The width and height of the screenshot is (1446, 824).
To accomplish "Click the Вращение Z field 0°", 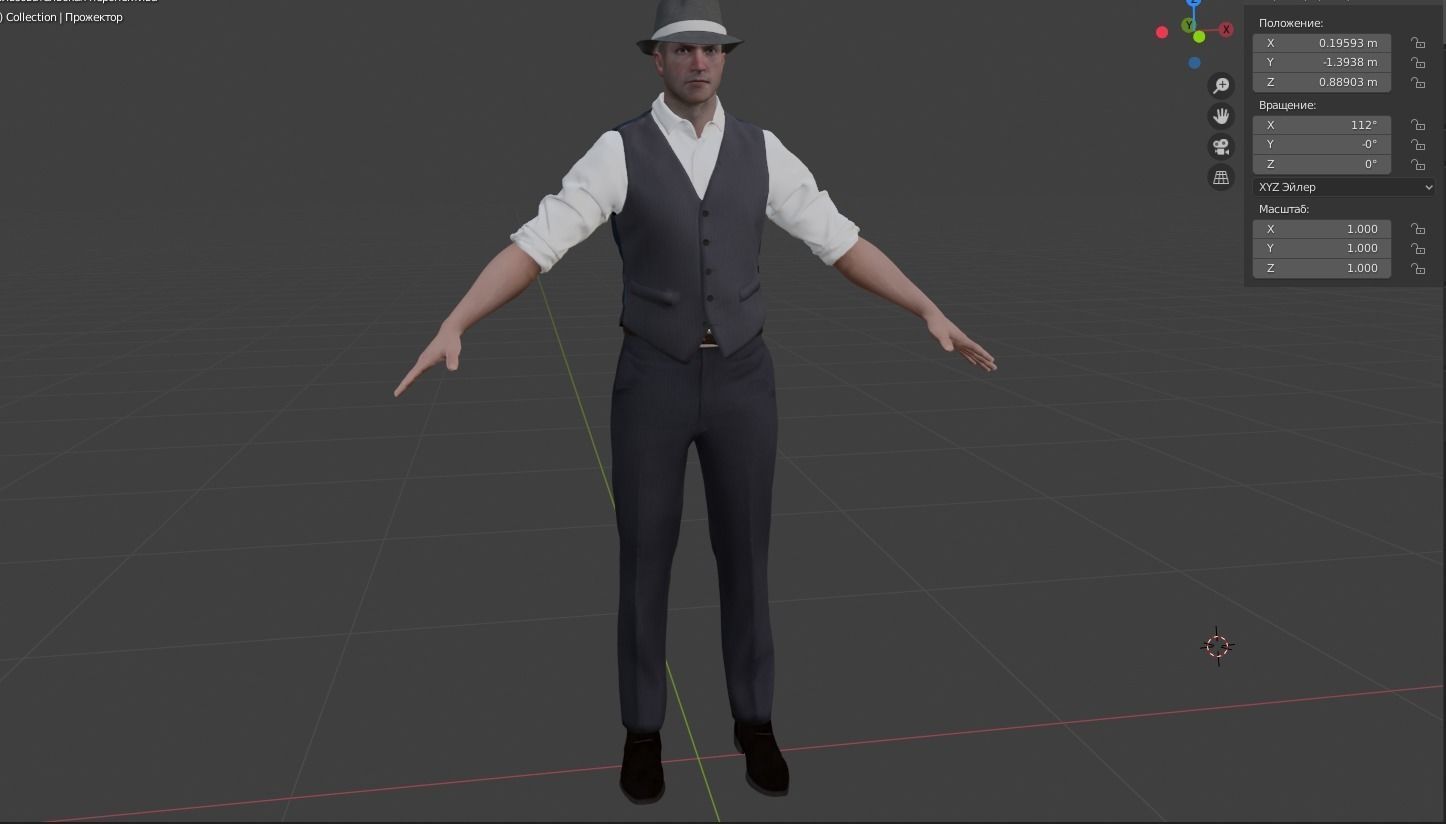I will (1322, 164).
